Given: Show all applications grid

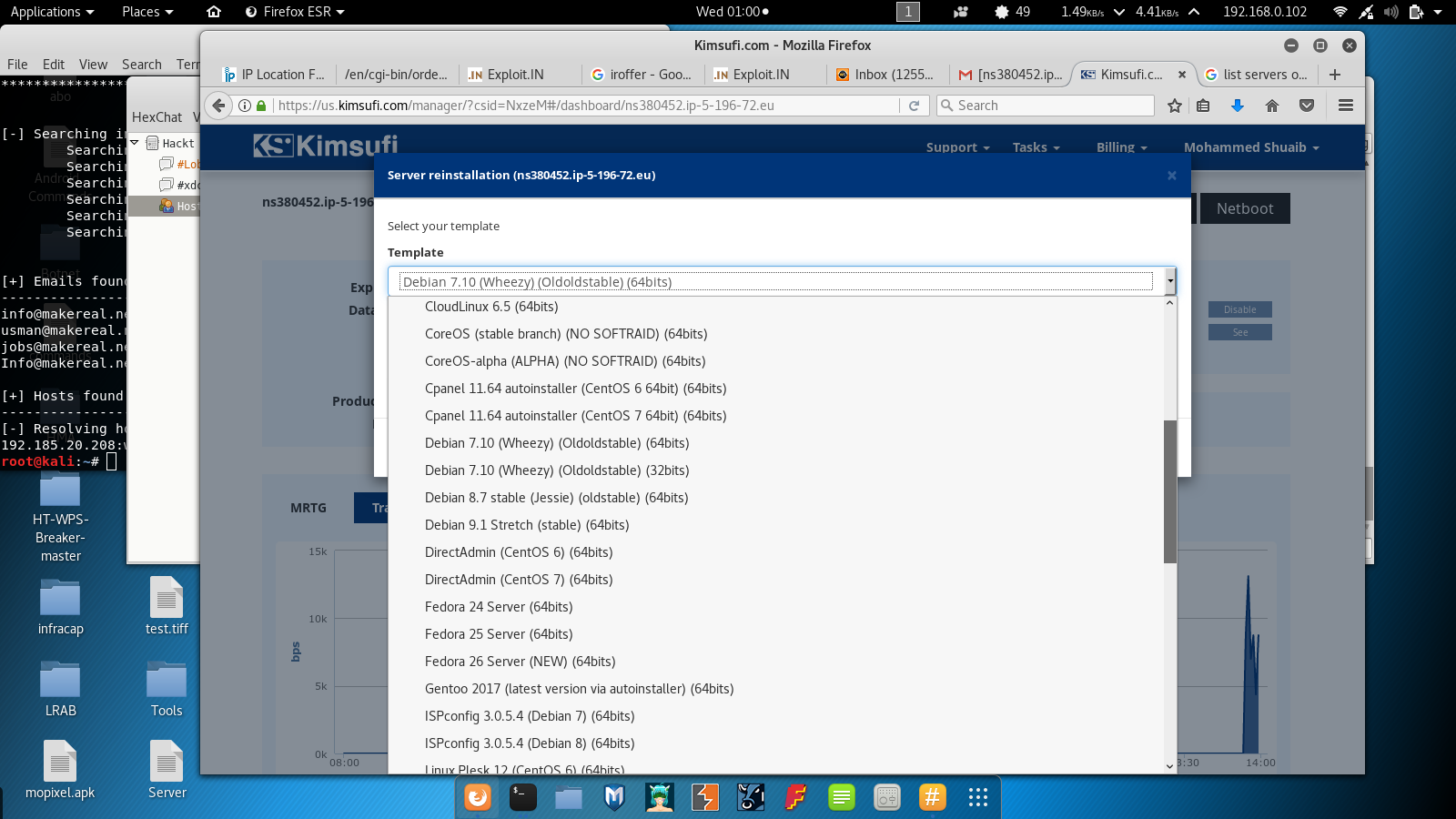Looking at the screenshot, I should [x=978, y=797].
